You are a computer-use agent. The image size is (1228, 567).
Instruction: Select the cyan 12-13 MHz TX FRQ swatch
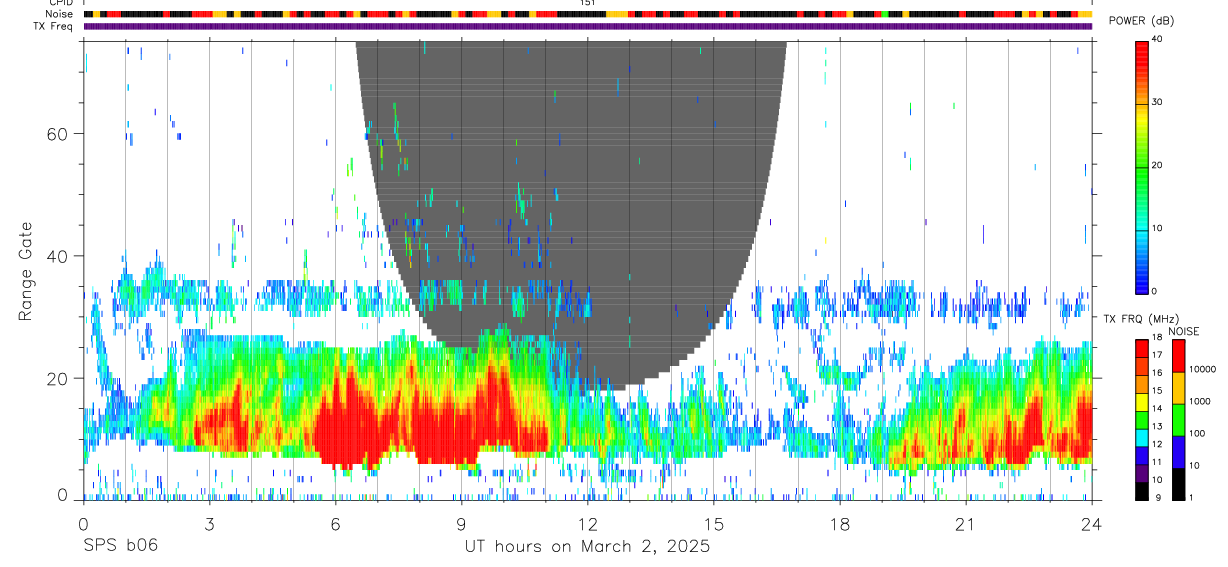pos(1141,437)
